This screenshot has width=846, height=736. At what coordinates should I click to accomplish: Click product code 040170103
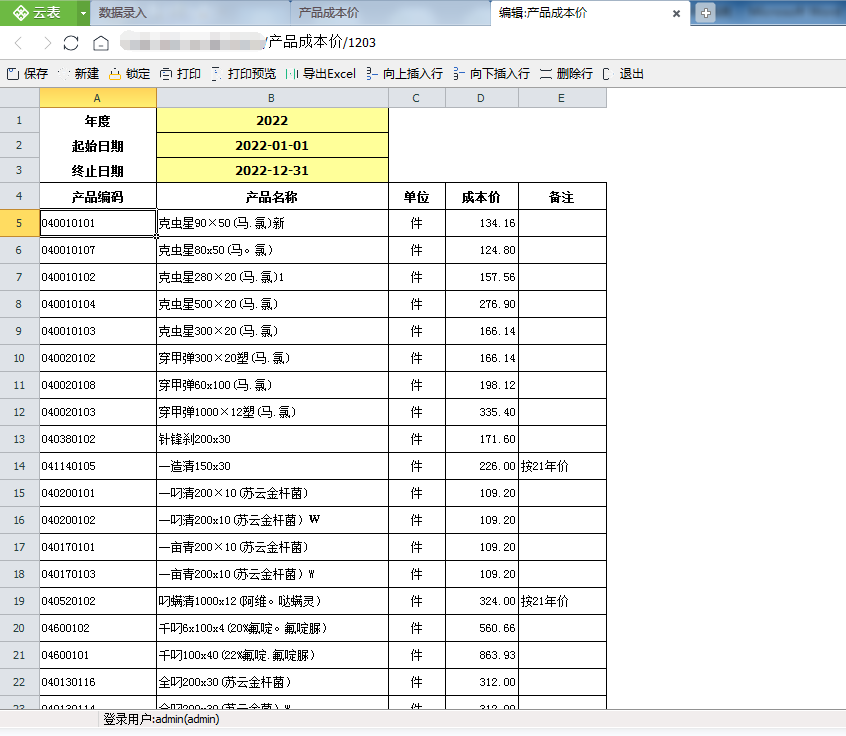(98, 574)
